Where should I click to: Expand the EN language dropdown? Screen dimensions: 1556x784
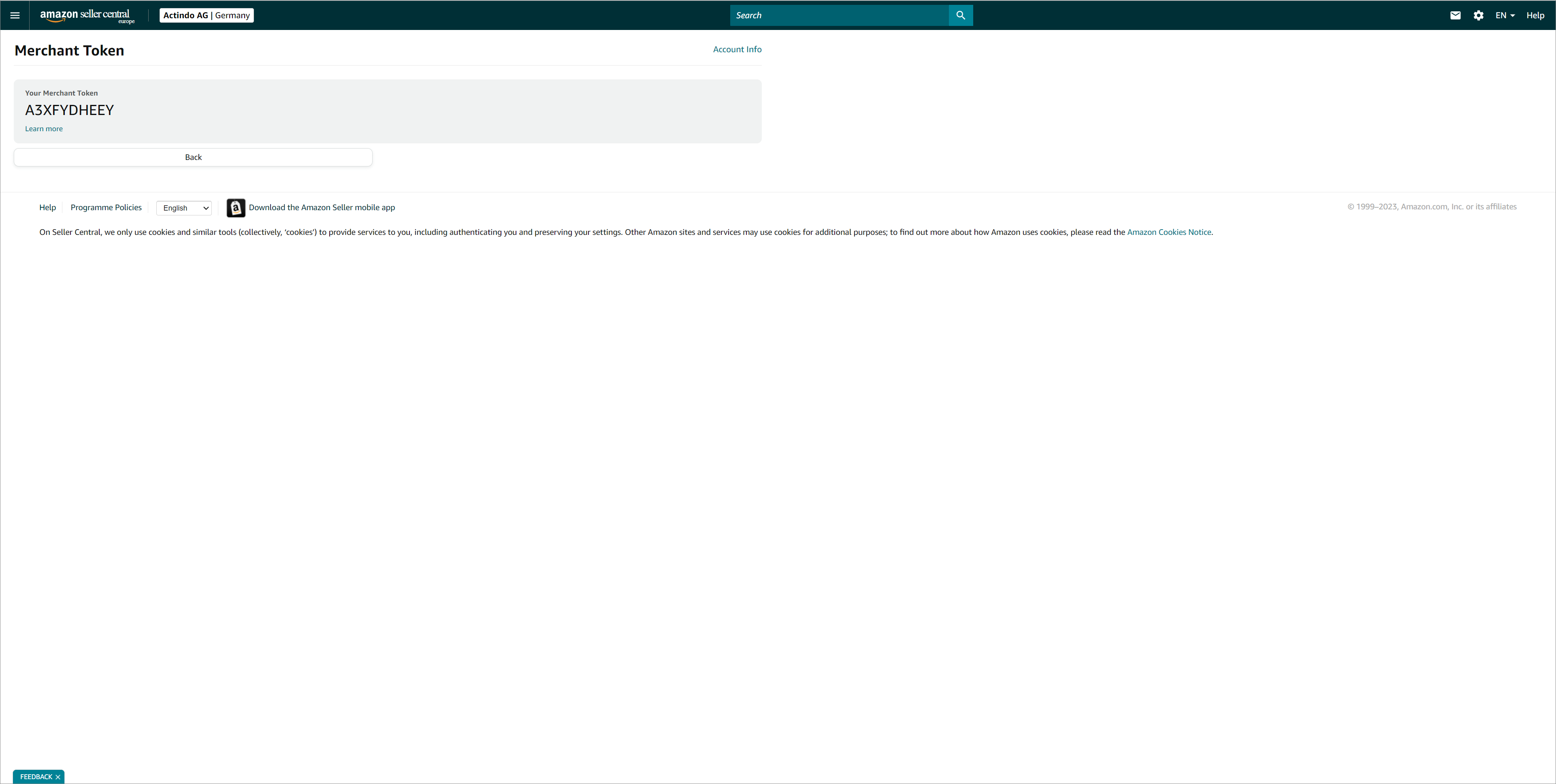coord(1505,15)
